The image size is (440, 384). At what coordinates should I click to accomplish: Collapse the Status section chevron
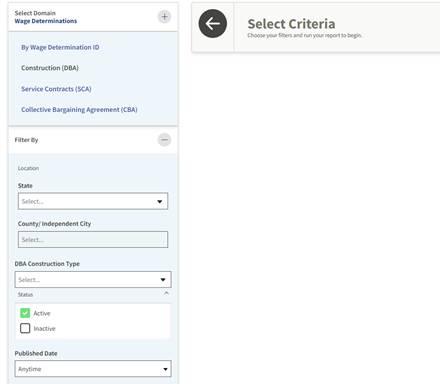tap(166, 293)
